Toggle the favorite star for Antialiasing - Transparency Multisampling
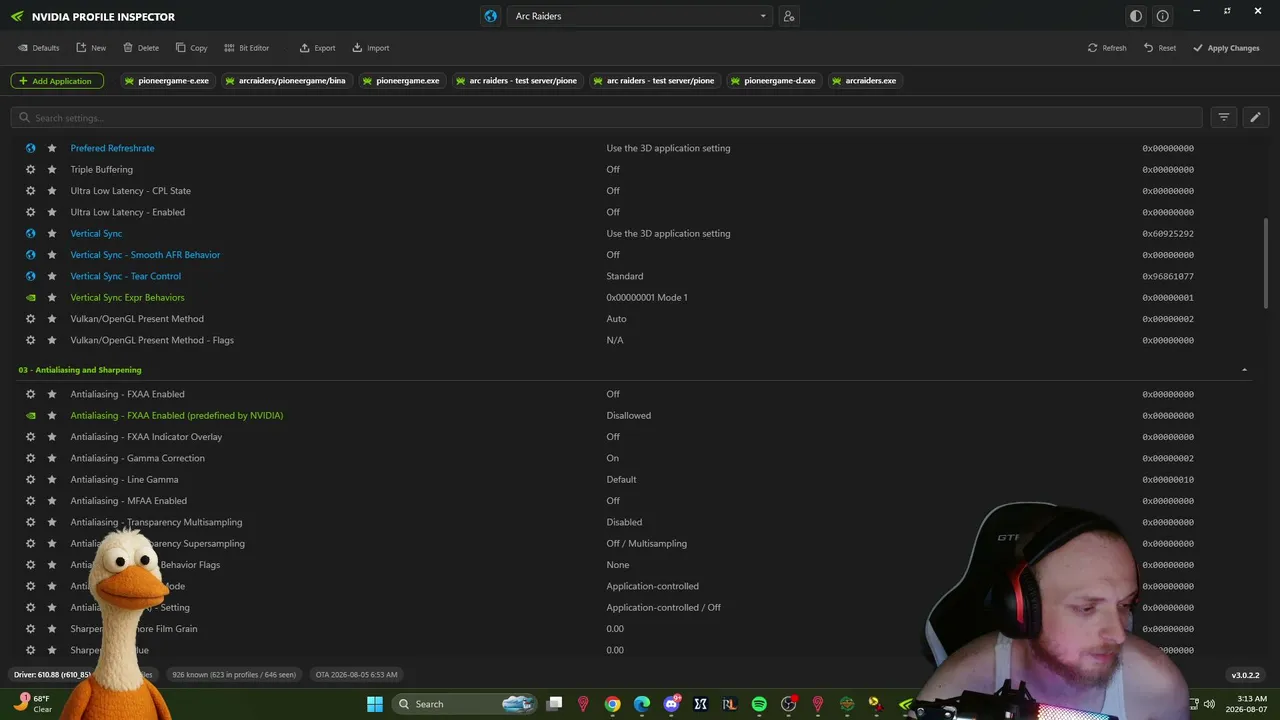Viewport: 1280px width, 720px height. click(x=52, y=522)
